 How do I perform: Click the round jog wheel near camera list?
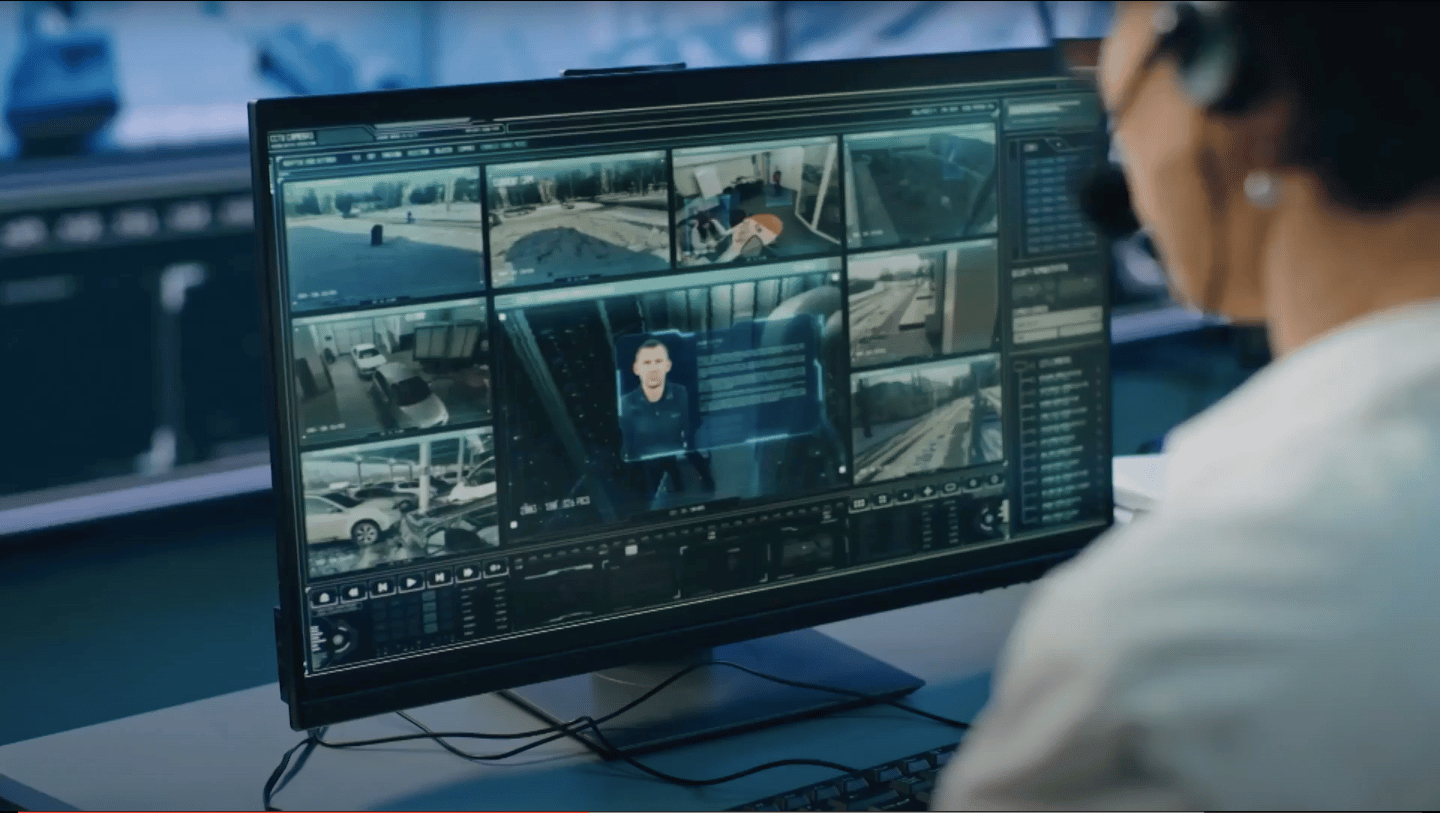coord(988,520)
